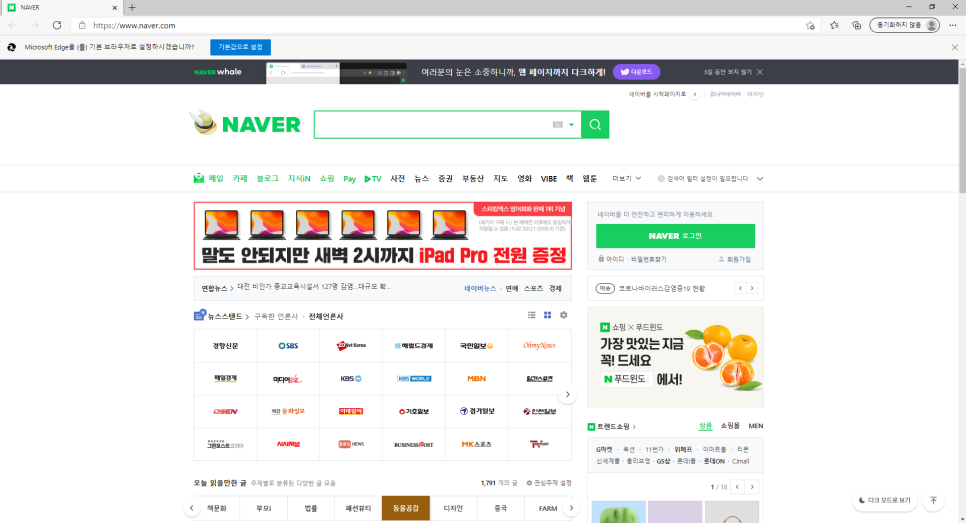This screenshot has height=523, width=966.
Task: Click the whale browser 다운로드 button
Action: click(636, 72)
